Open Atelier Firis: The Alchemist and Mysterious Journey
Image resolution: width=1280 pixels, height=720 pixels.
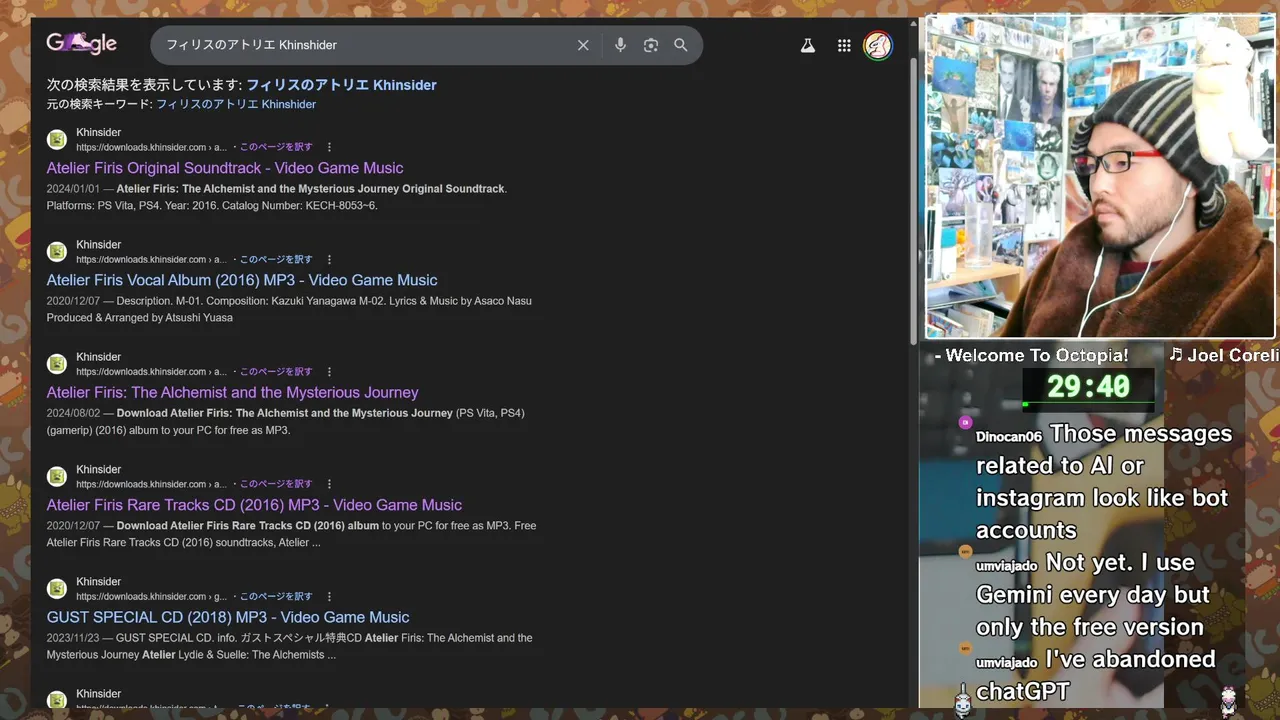click(x=232, y=392)
